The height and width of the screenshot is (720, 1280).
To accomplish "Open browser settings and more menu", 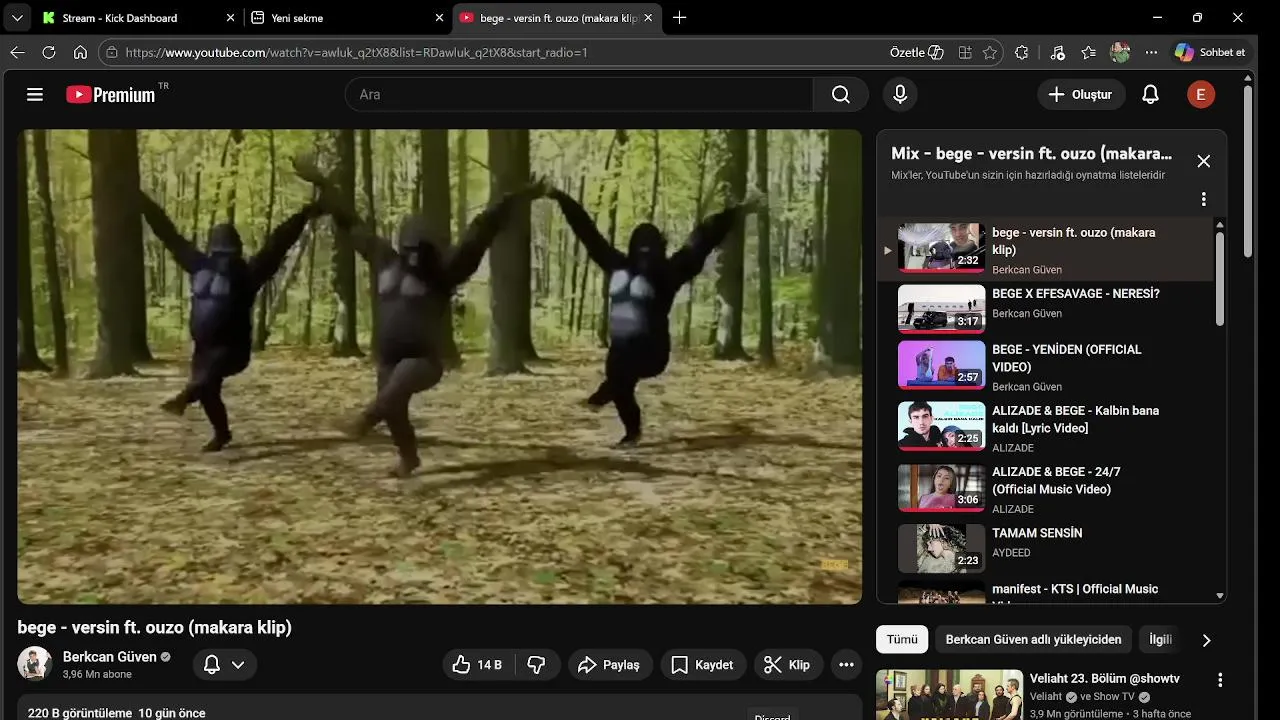I will point(1152,52).
